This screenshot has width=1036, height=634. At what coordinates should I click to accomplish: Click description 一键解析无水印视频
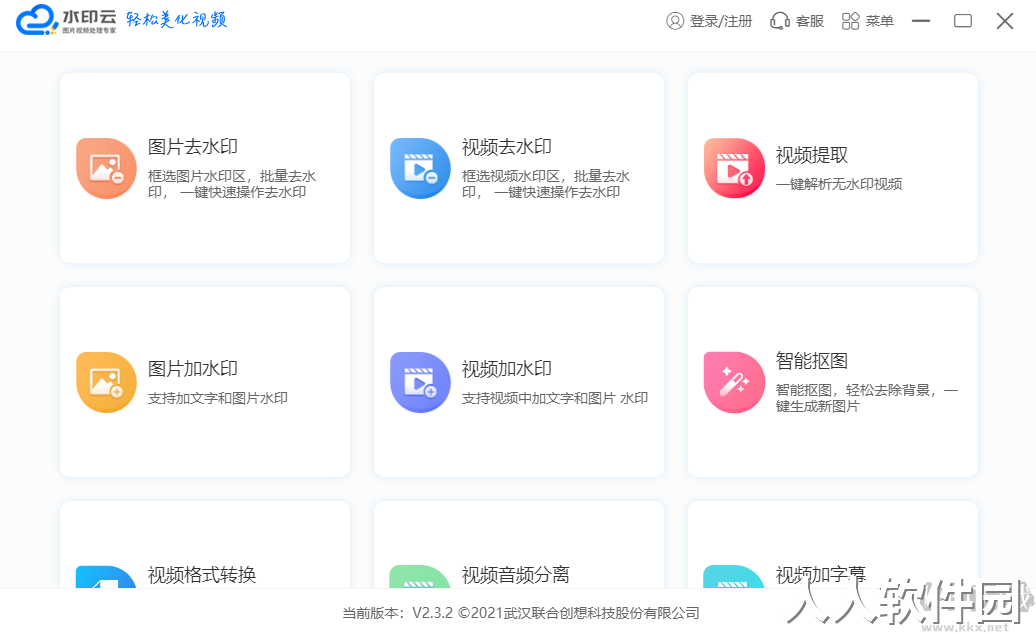point(838,184)
